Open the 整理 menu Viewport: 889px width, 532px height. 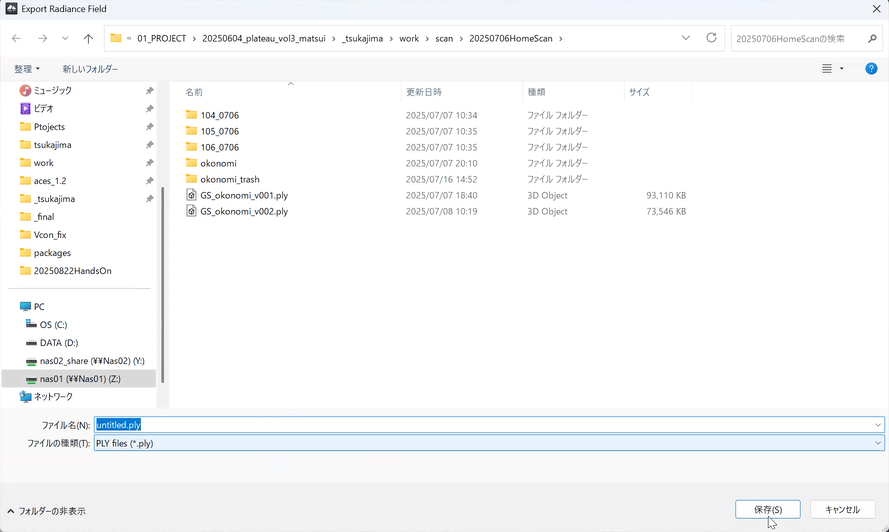click(x=27, y=69)
